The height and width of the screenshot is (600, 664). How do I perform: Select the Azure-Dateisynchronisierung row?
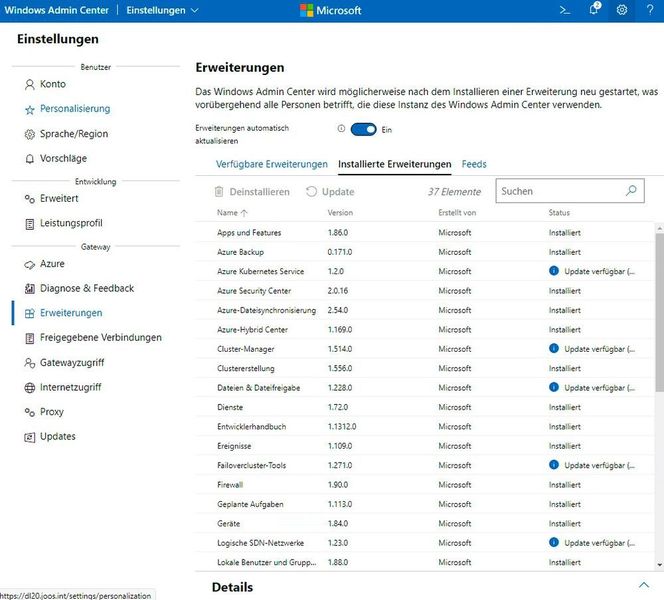click(x=425, y=310)
